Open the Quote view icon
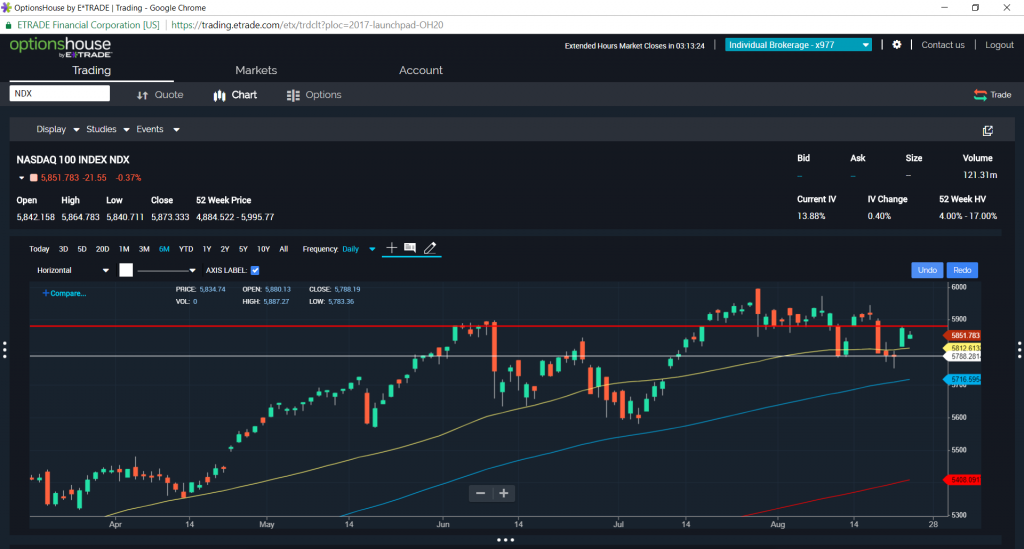 pos(142,95)
